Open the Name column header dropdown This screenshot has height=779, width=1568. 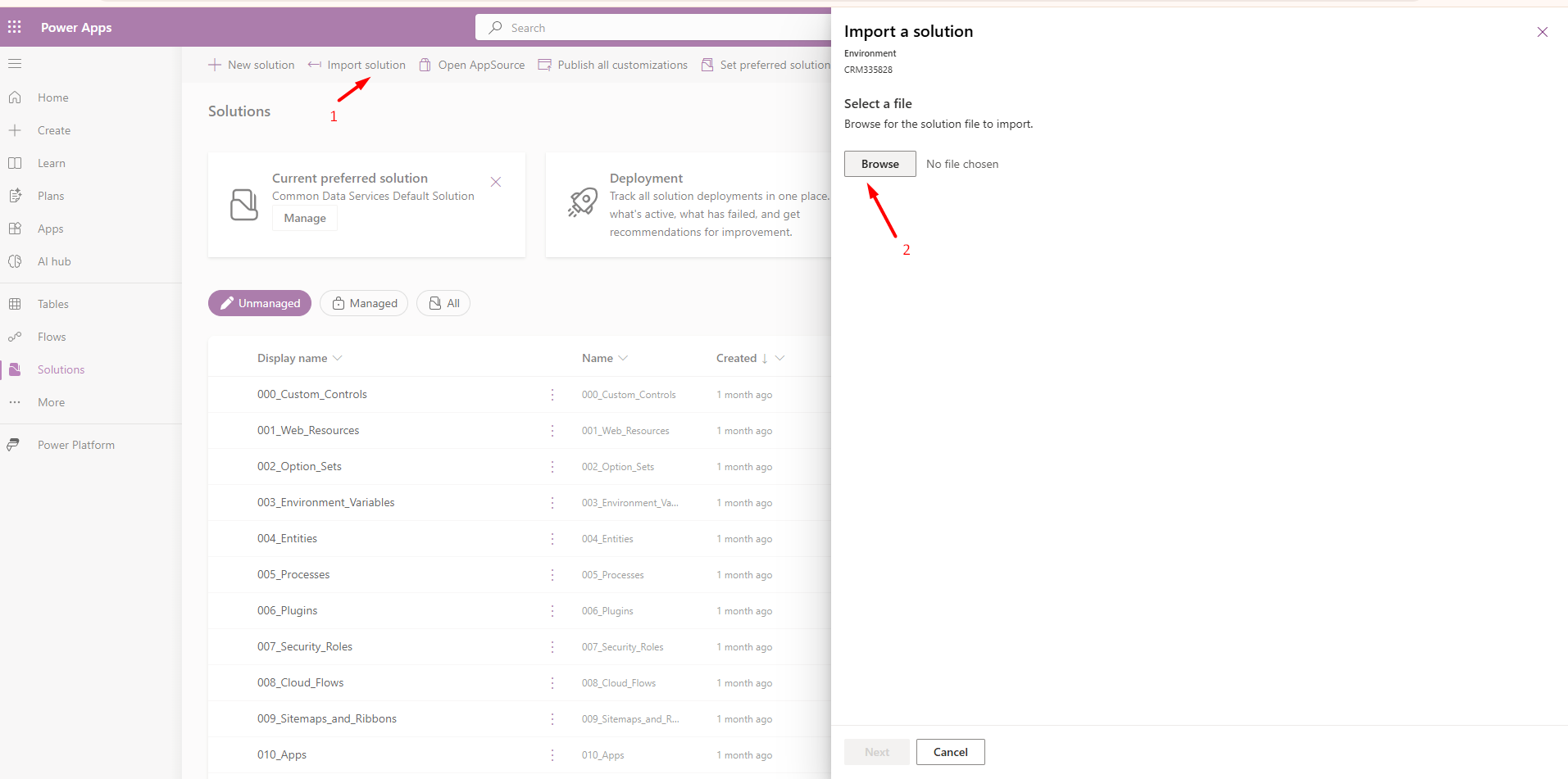(x=623, y=358)
